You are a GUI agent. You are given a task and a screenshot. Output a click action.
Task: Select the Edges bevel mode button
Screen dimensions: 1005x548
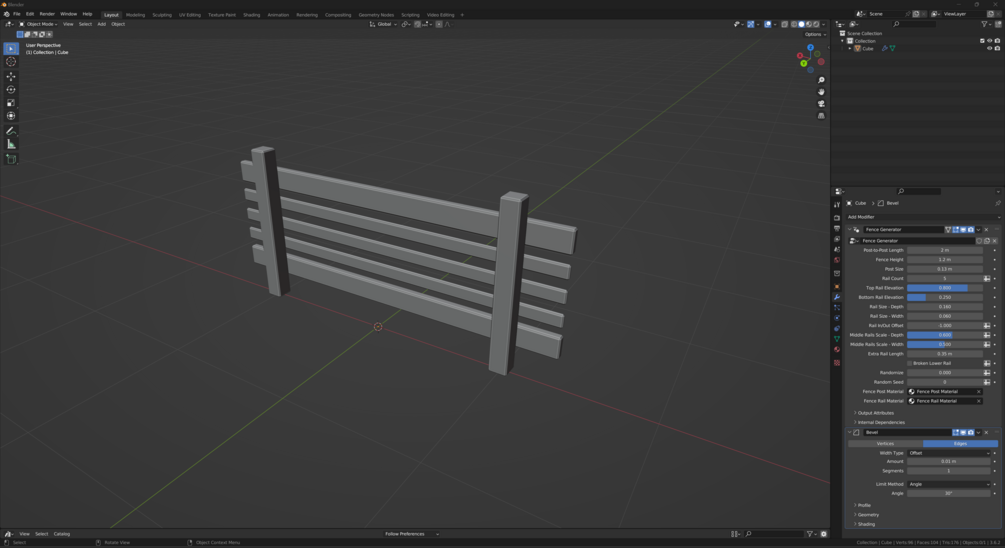tap(960, 444)
